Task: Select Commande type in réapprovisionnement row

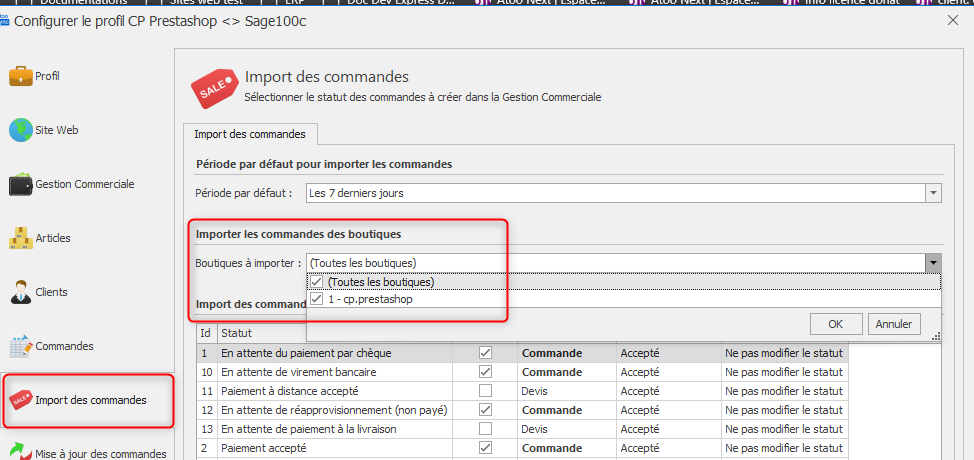Action: tap(567, 410)
